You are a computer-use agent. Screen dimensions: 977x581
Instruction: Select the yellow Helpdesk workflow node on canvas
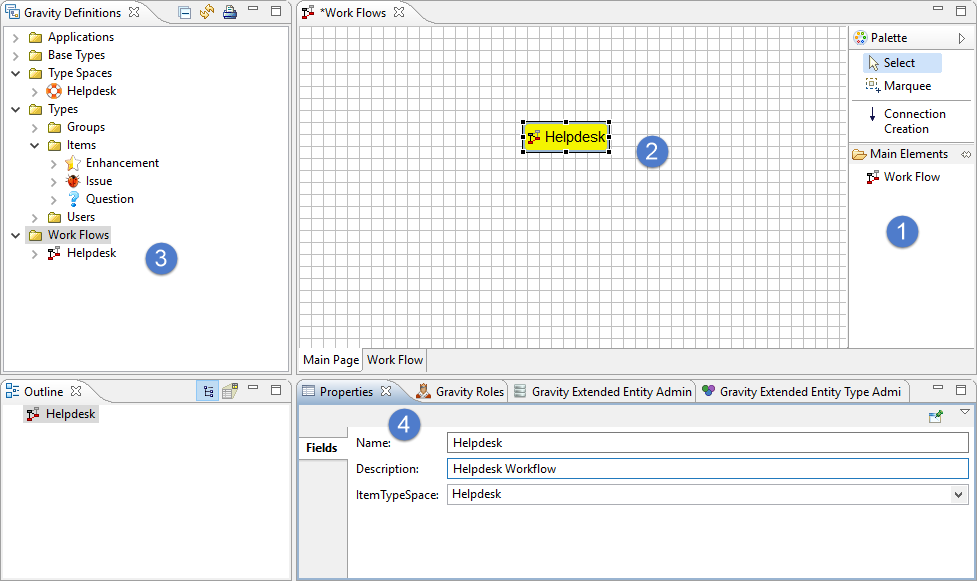pyautogui.click(x=566, y=137)
